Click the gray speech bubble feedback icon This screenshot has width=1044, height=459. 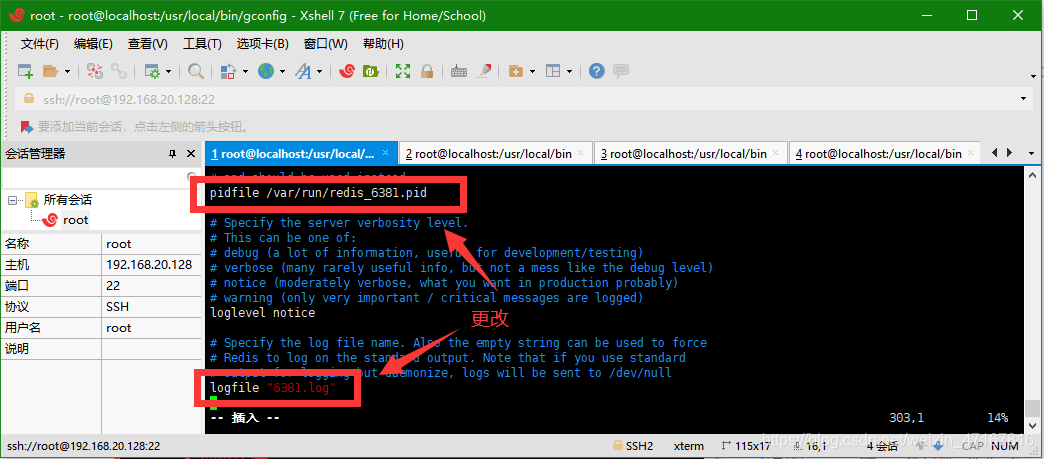tap(621, 71)
